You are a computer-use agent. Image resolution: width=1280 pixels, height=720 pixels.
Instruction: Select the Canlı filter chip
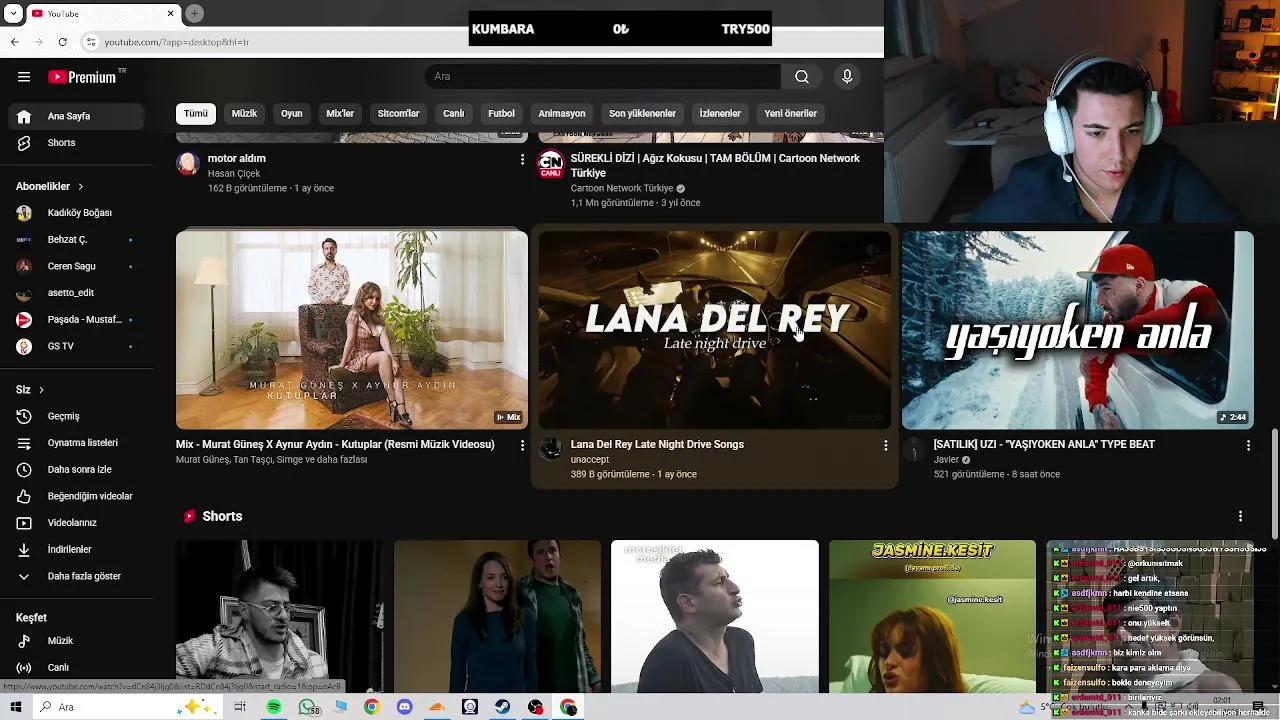point(454,114)
